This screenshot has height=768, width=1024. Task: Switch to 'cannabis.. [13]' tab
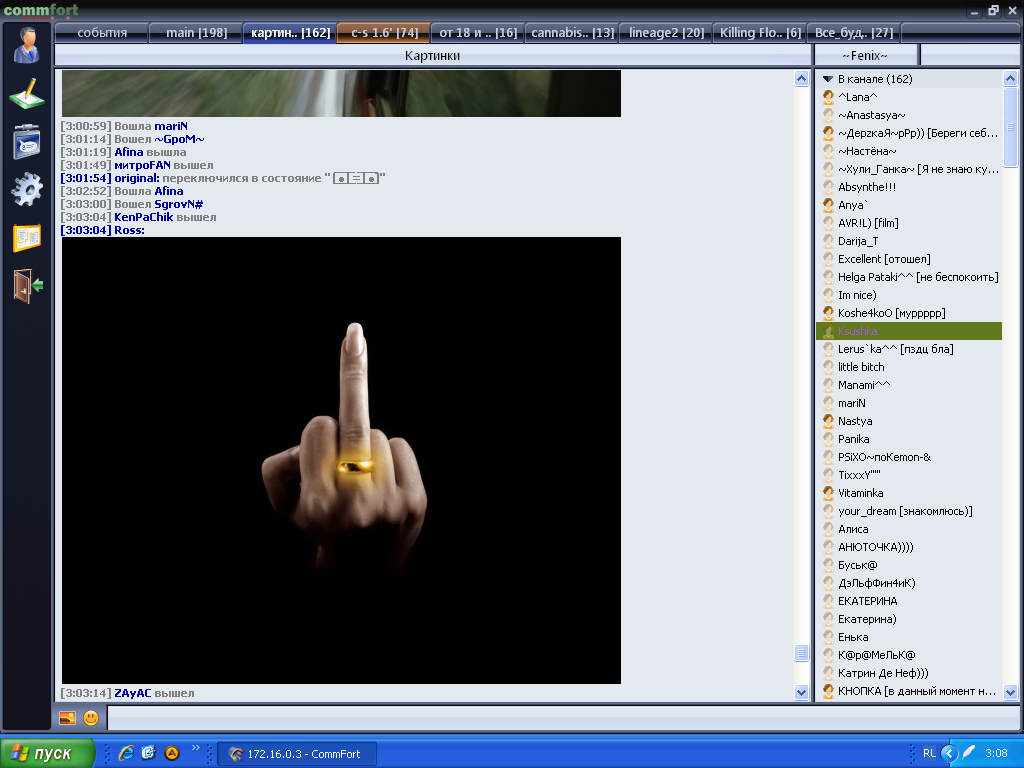(x=572, y=33)
